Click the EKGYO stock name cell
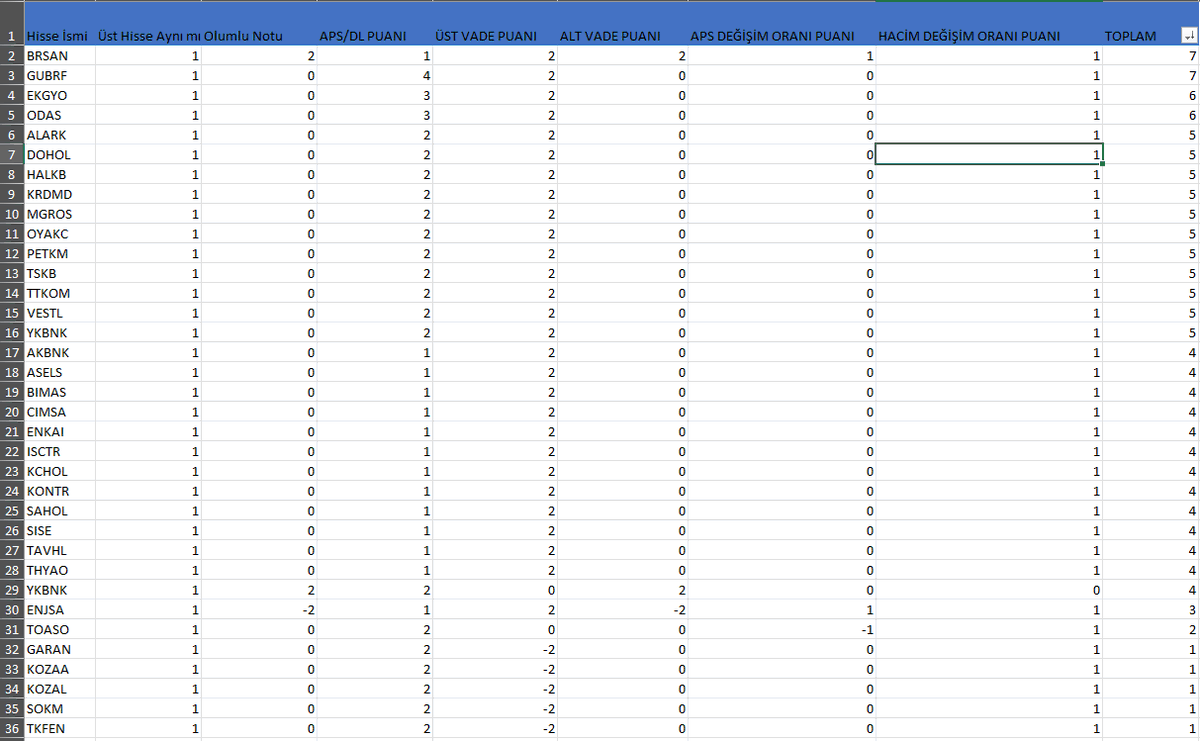The width and height of the screenshot is (1200, 741). click(58, 95)
